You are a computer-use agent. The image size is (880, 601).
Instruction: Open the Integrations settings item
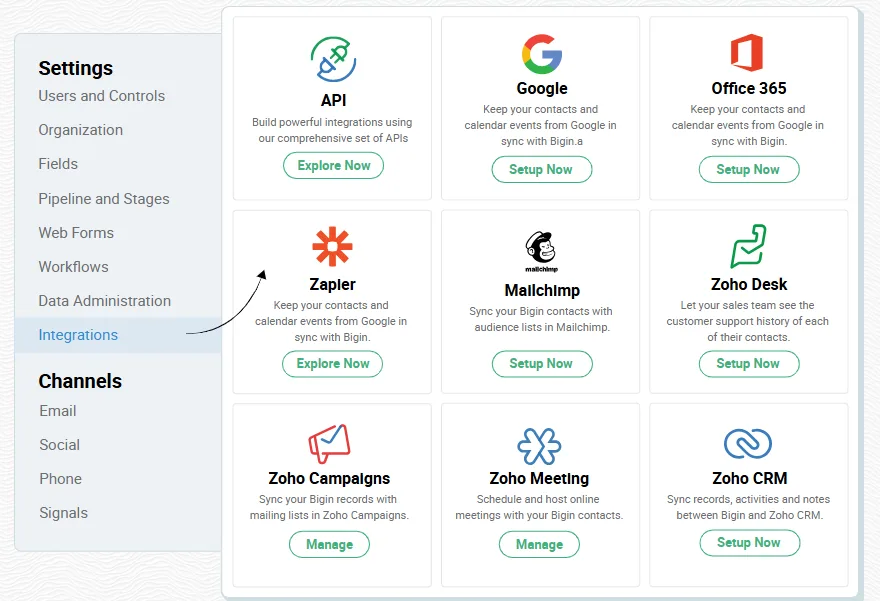pyautogui.click(x=78, y=335)
